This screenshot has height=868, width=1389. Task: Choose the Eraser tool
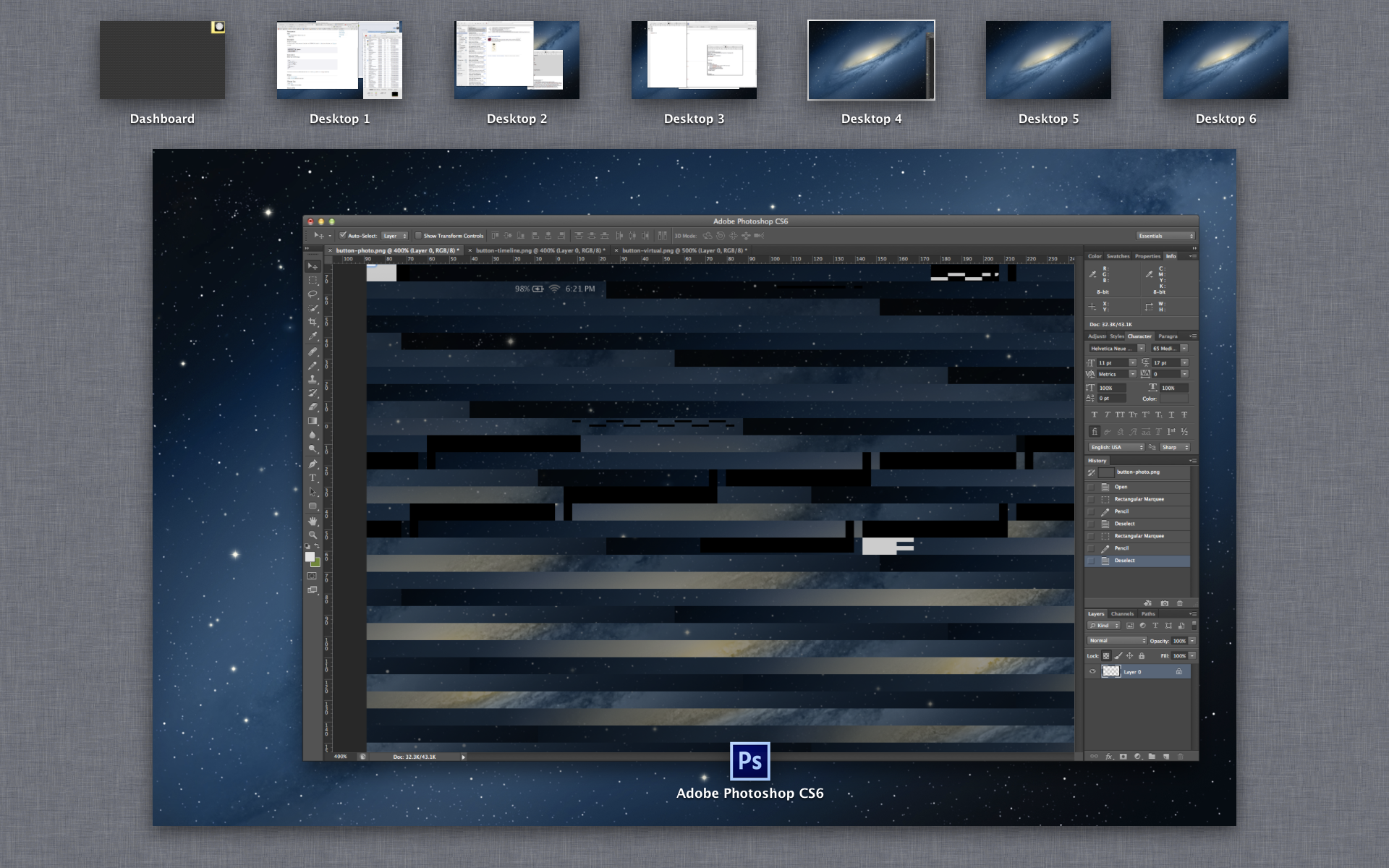(x=313, y=407)
